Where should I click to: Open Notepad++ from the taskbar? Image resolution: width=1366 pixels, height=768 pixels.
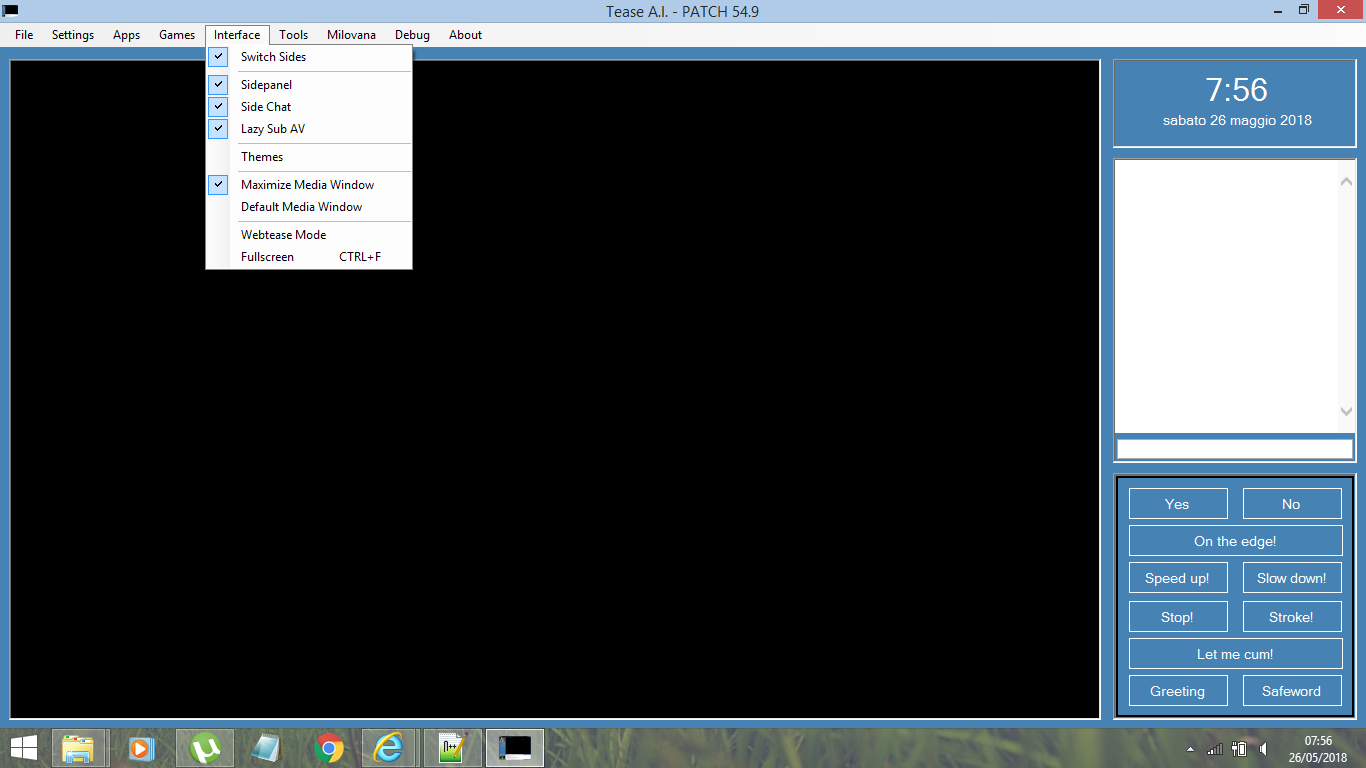[453, 748]
